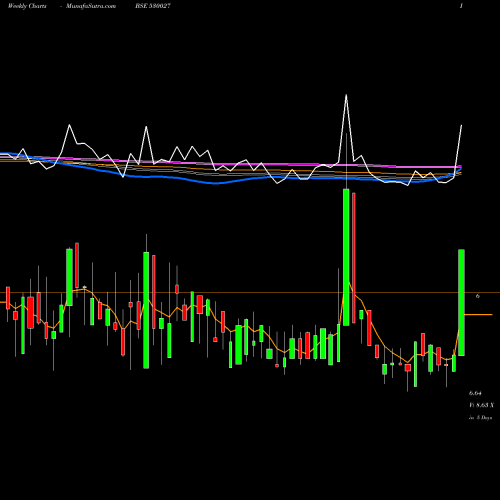Viewport: 500px width, 500px height.
Task: Click the volume text "V: 8.63 X"
Action: (x=481, y=405)
